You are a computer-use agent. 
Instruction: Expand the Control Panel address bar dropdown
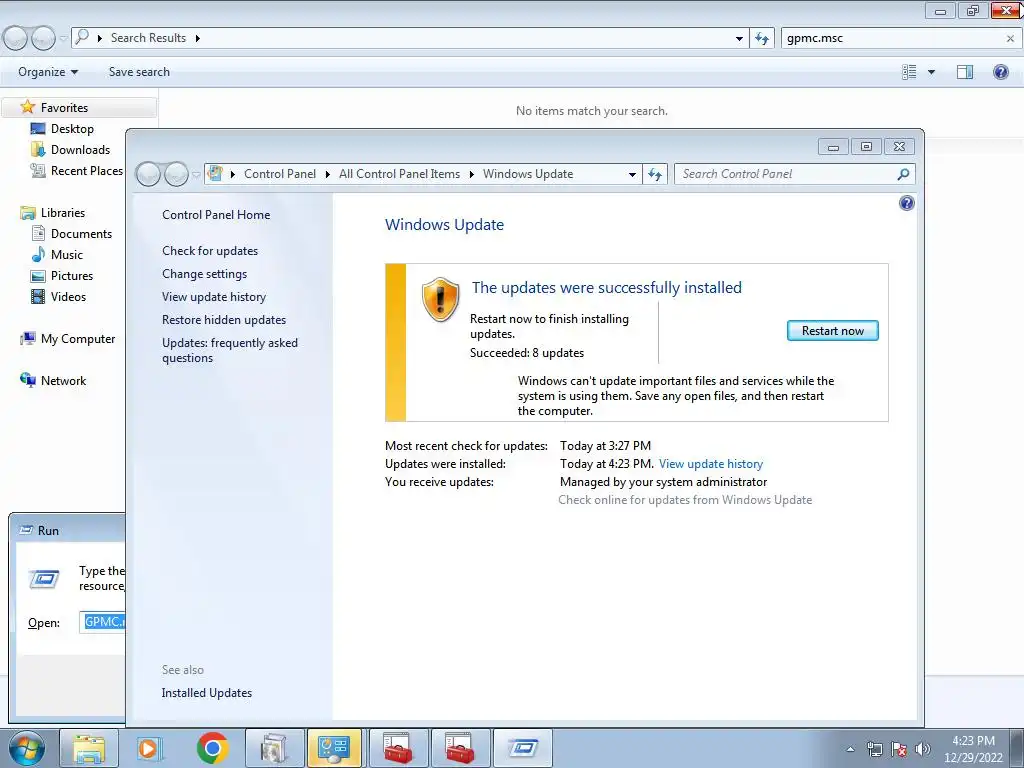point(632,174)
